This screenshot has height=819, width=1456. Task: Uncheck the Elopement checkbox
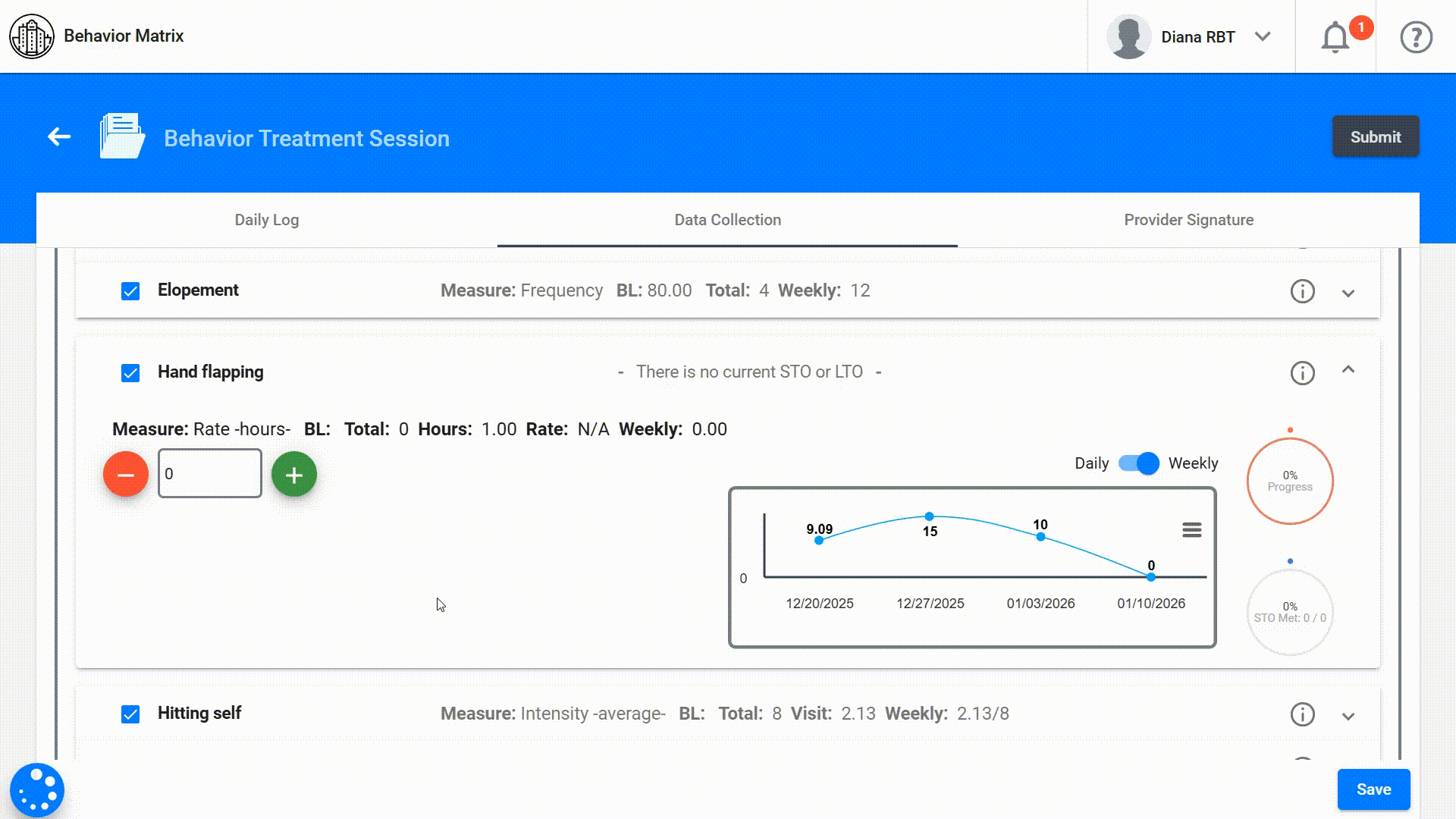(x=130, y=291)
